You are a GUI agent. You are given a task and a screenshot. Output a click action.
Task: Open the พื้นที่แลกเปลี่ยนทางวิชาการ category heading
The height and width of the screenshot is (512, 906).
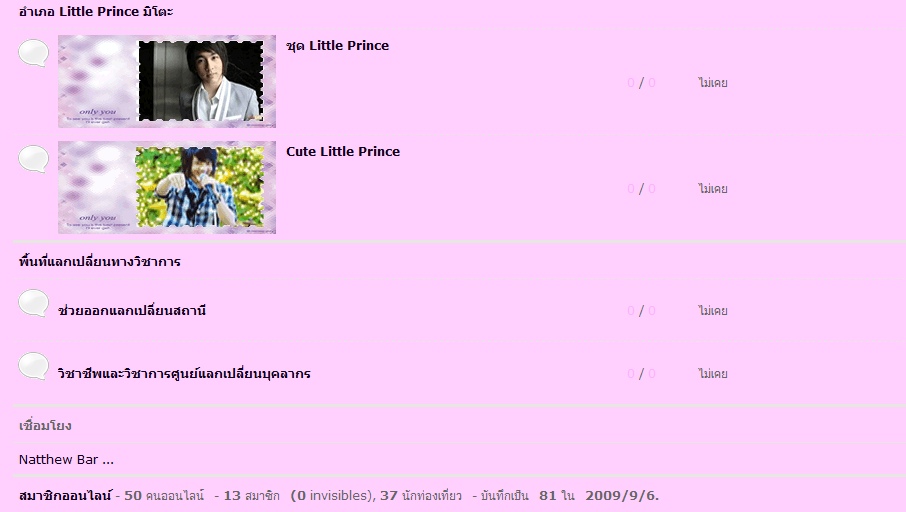click(x=99, y=261)
